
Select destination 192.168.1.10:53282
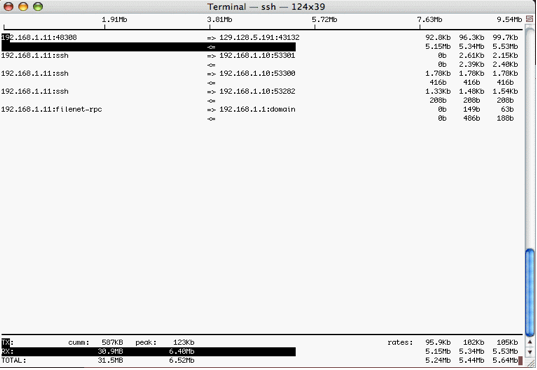pyautogui.click(x=257, y=91)
